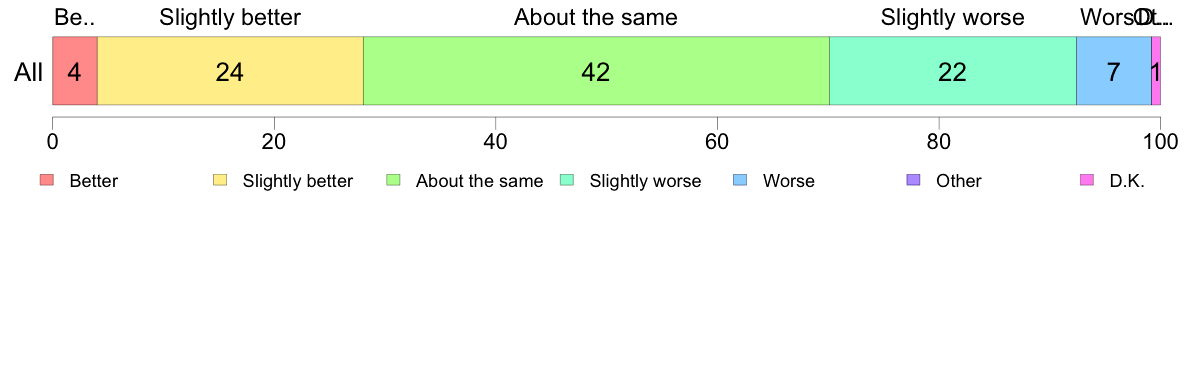Click the 40 tick label on the axis

pos(496,141)
